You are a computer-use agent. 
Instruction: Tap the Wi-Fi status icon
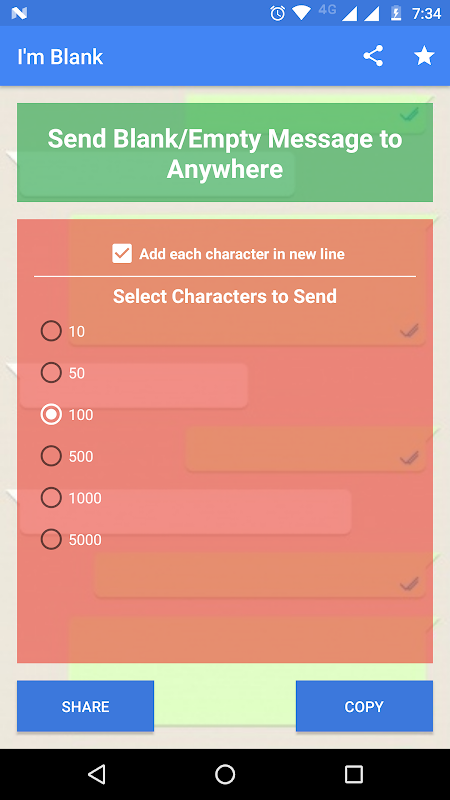click(x=302, y=13)
